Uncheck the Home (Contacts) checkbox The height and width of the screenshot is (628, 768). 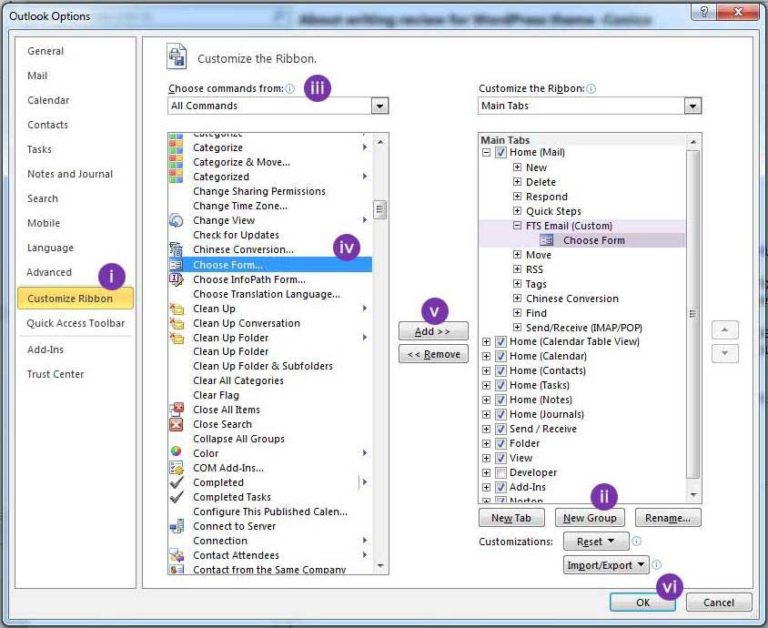tap(501, 371)
